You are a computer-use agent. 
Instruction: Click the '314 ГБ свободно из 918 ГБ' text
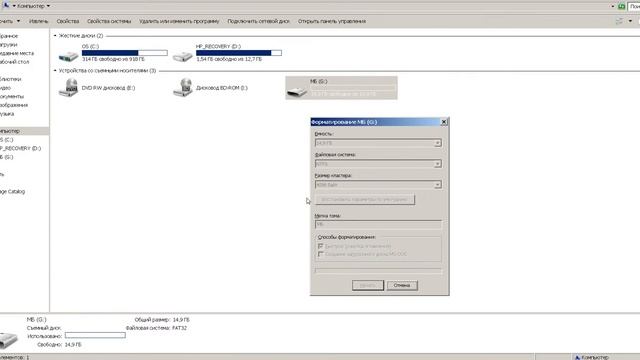point(113,59)
